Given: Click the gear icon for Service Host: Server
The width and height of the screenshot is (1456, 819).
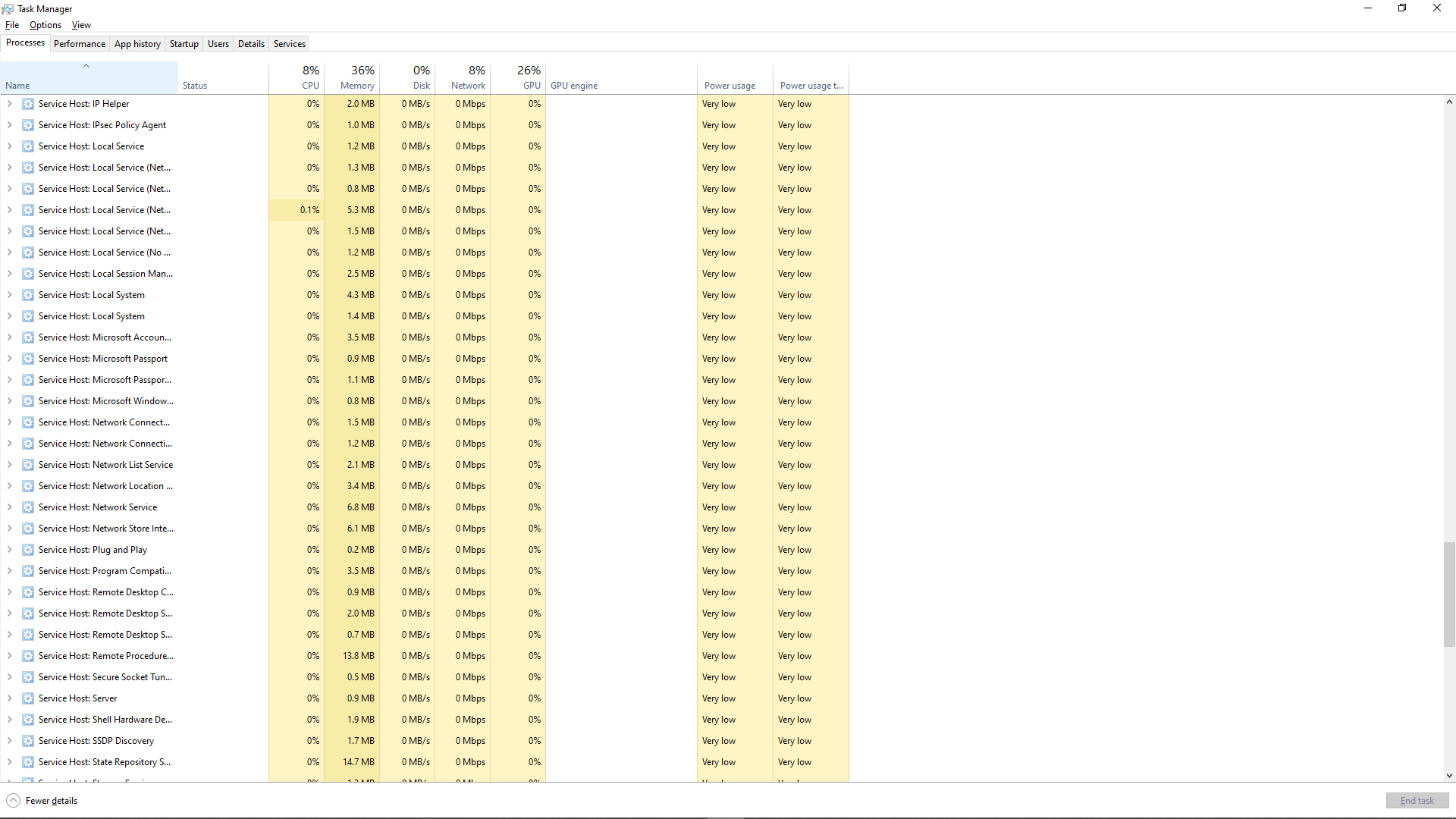Looking at the screenshot, I should [28, 698].
